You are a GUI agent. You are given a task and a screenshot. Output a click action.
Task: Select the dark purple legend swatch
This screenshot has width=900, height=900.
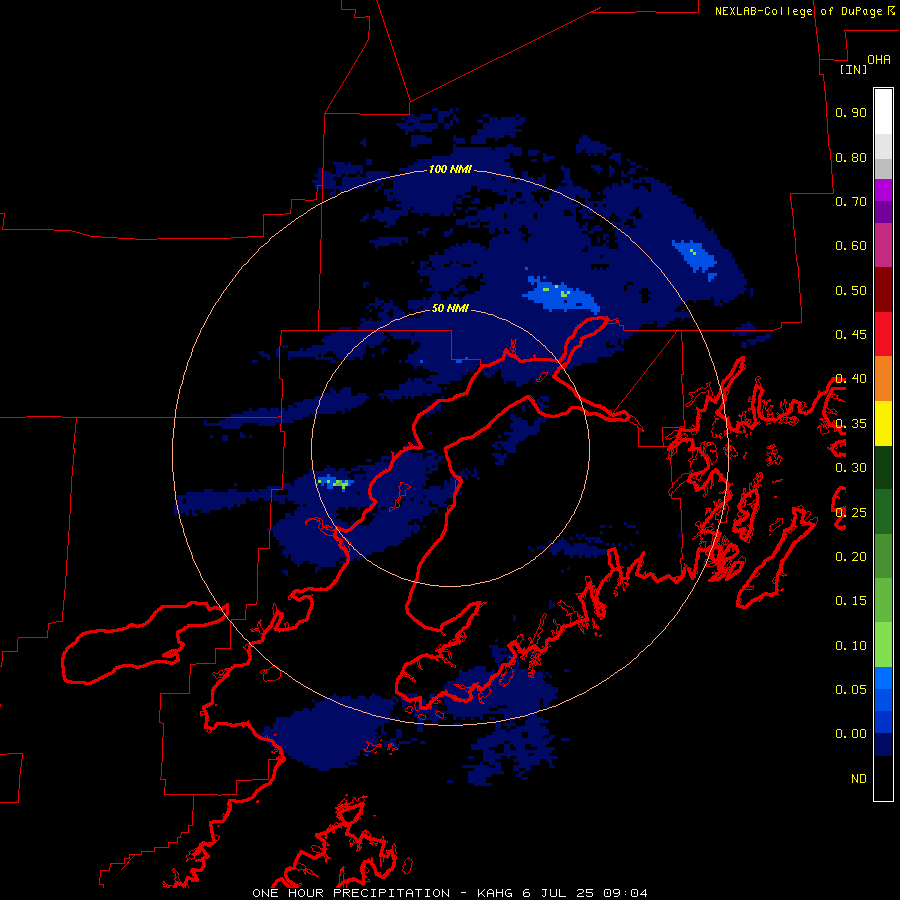pos(883,212)
